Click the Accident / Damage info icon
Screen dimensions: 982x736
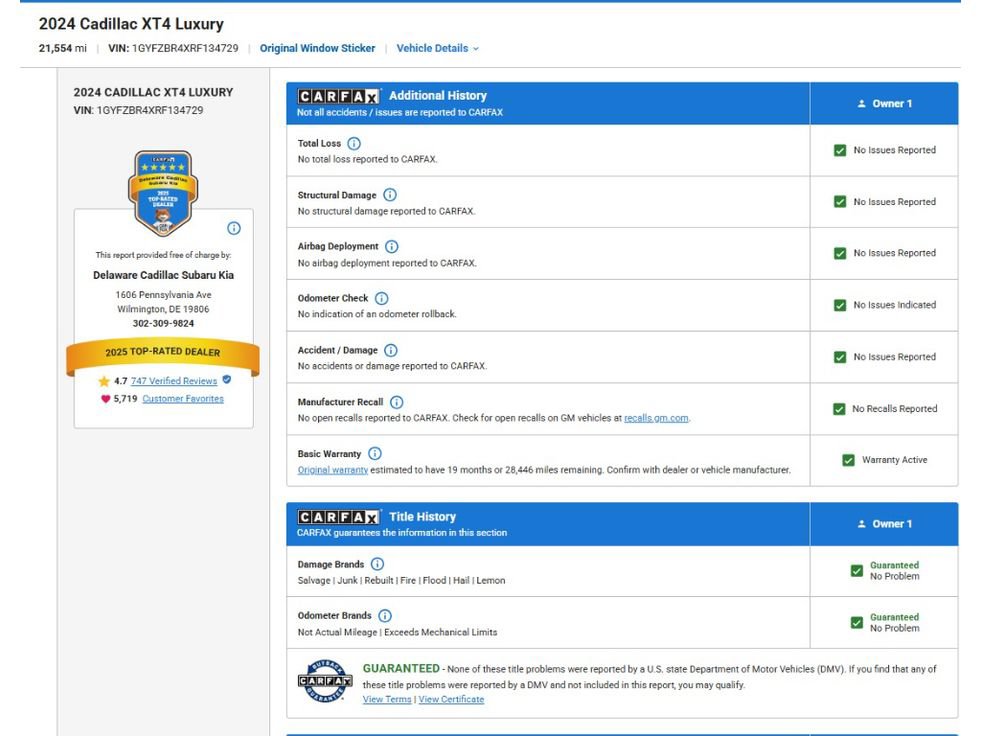click(391, 350)
